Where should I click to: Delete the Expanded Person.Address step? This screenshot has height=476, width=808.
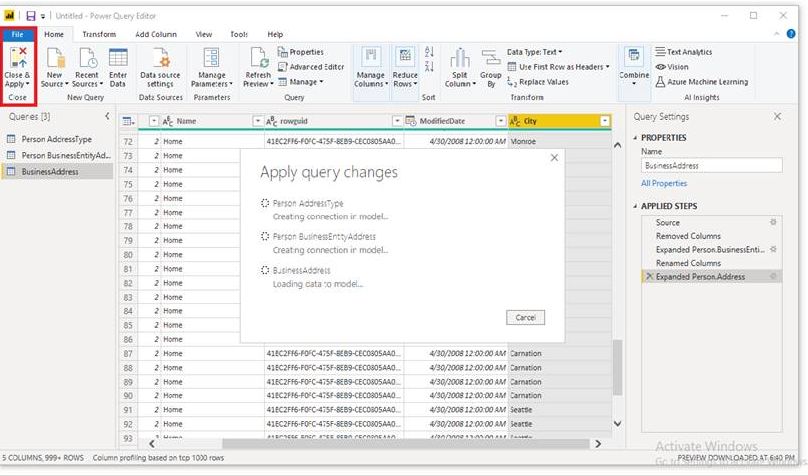(x=649, y=277)
